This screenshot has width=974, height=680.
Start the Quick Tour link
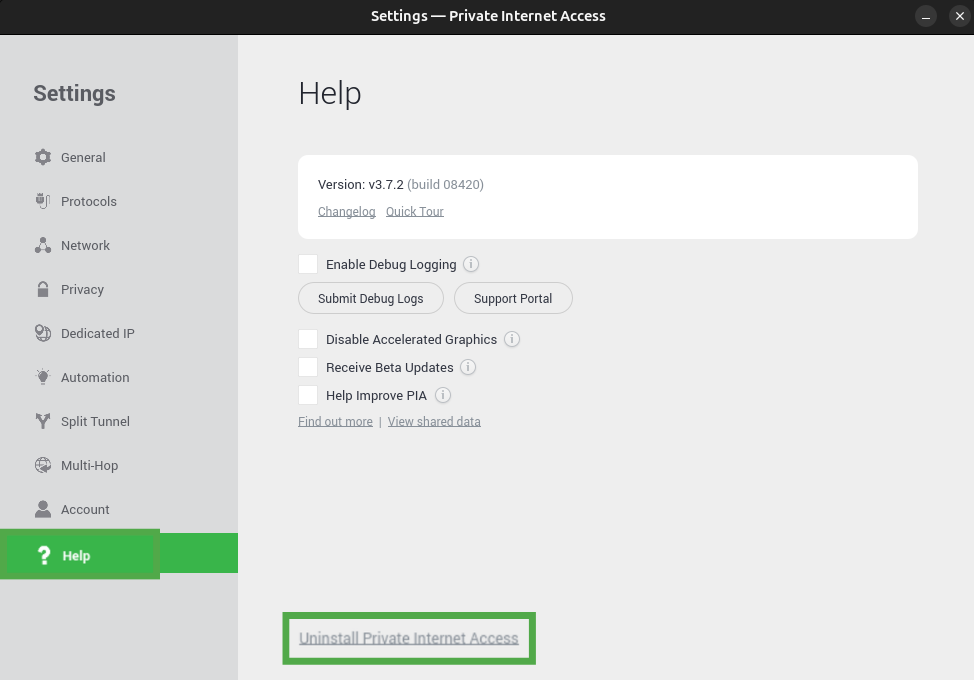pyautogui.click(x=415, y=212)
